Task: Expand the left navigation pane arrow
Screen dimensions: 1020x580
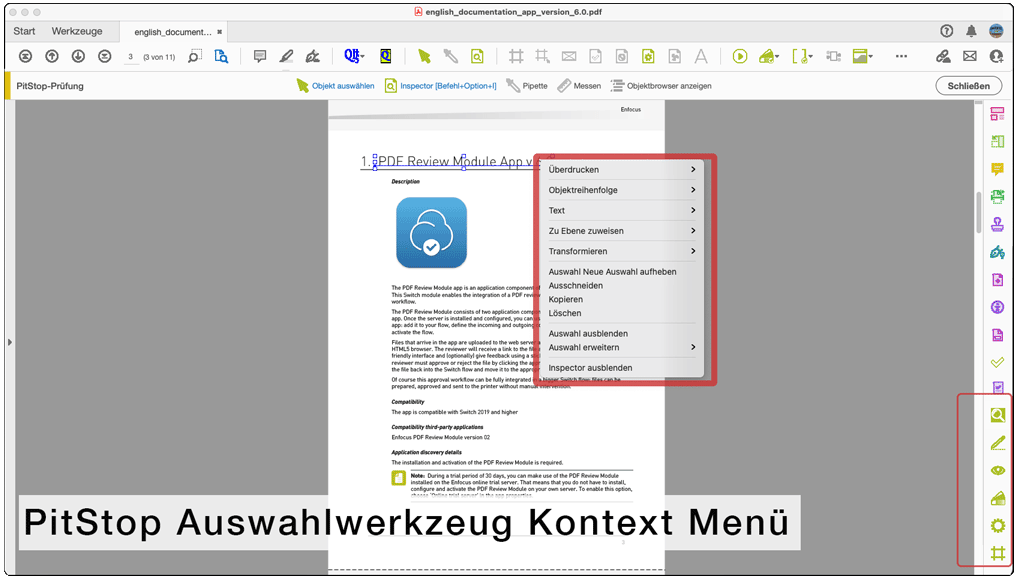Action: coord(9,342)
